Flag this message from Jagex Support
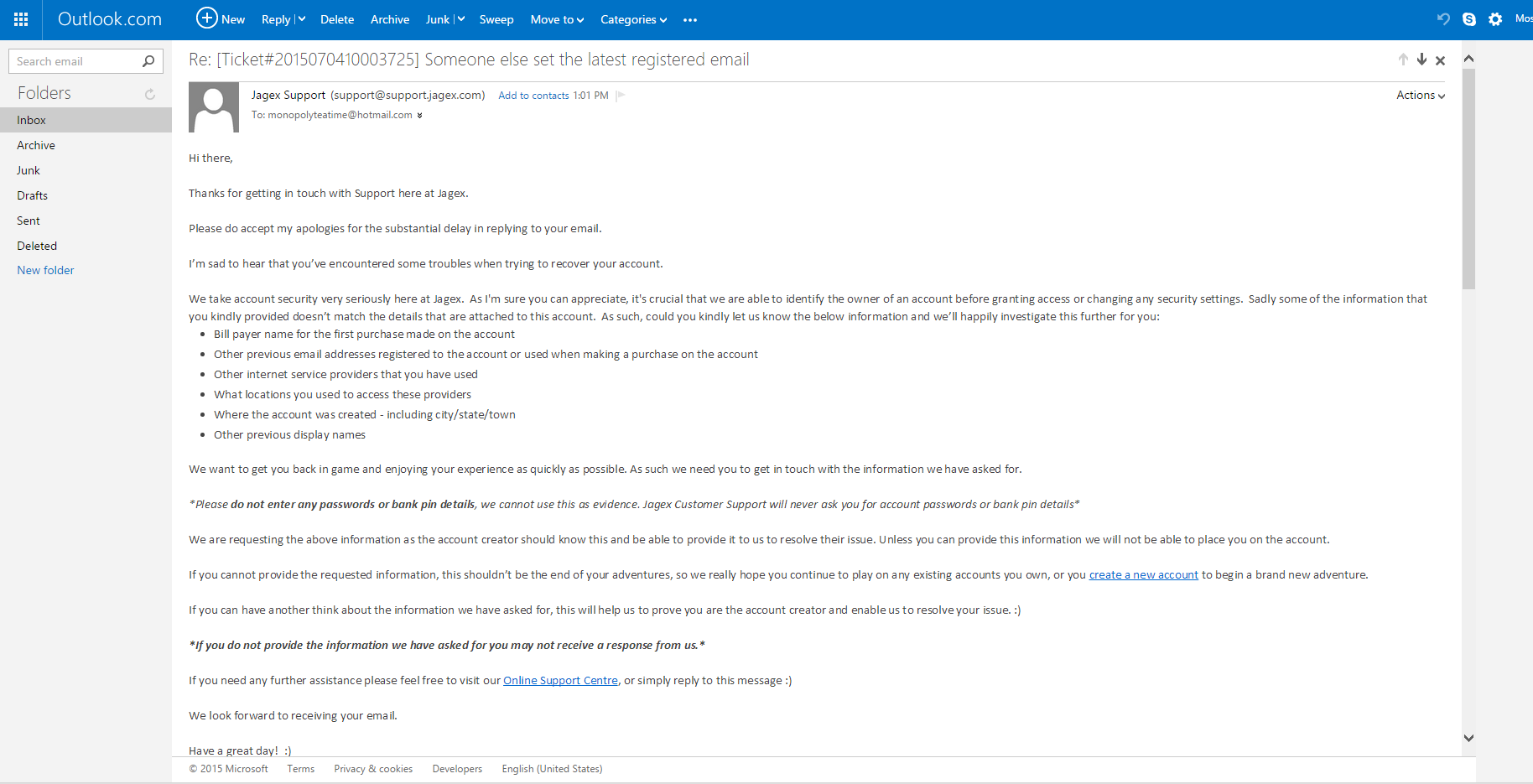Viewport: 1533px width, 784px height. (621, 96)
